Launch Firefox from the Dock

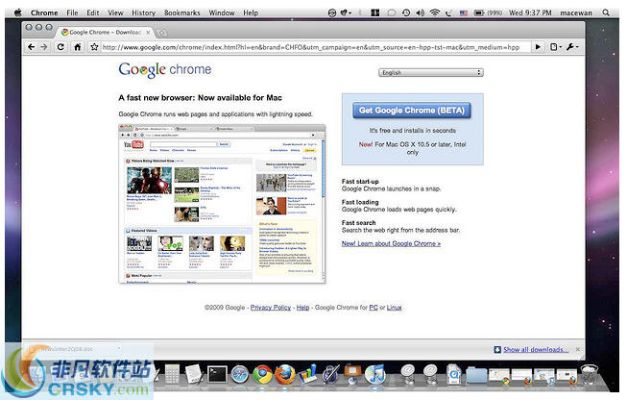coord(285,374)
